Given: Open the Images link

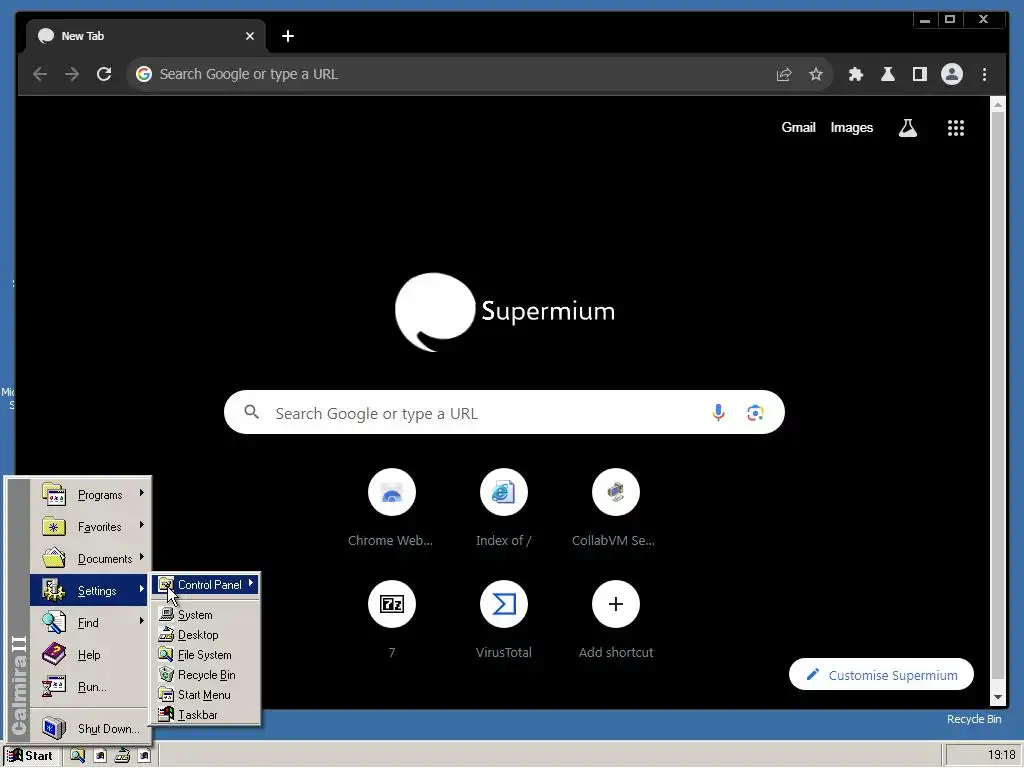Looking at the screenshot, I should click(x=852, y=127).
